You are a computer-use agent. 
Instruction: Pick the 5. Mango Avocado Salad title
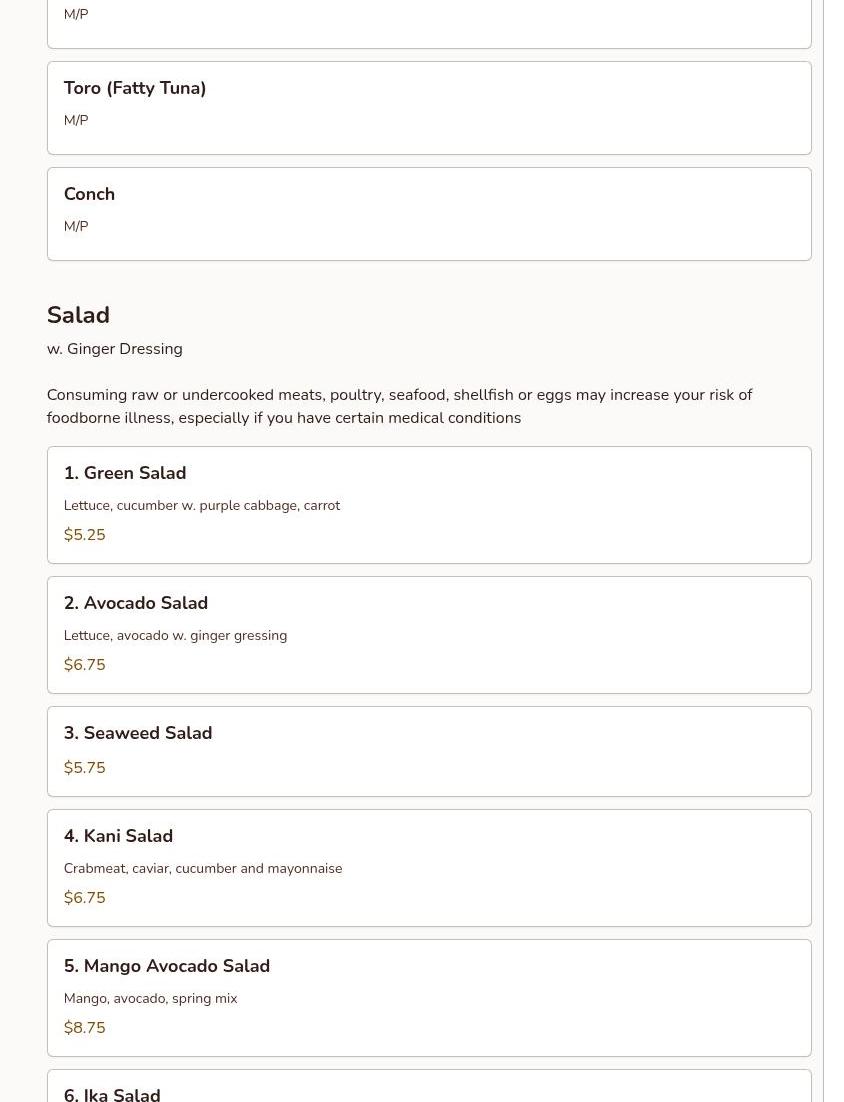(167, 966)
